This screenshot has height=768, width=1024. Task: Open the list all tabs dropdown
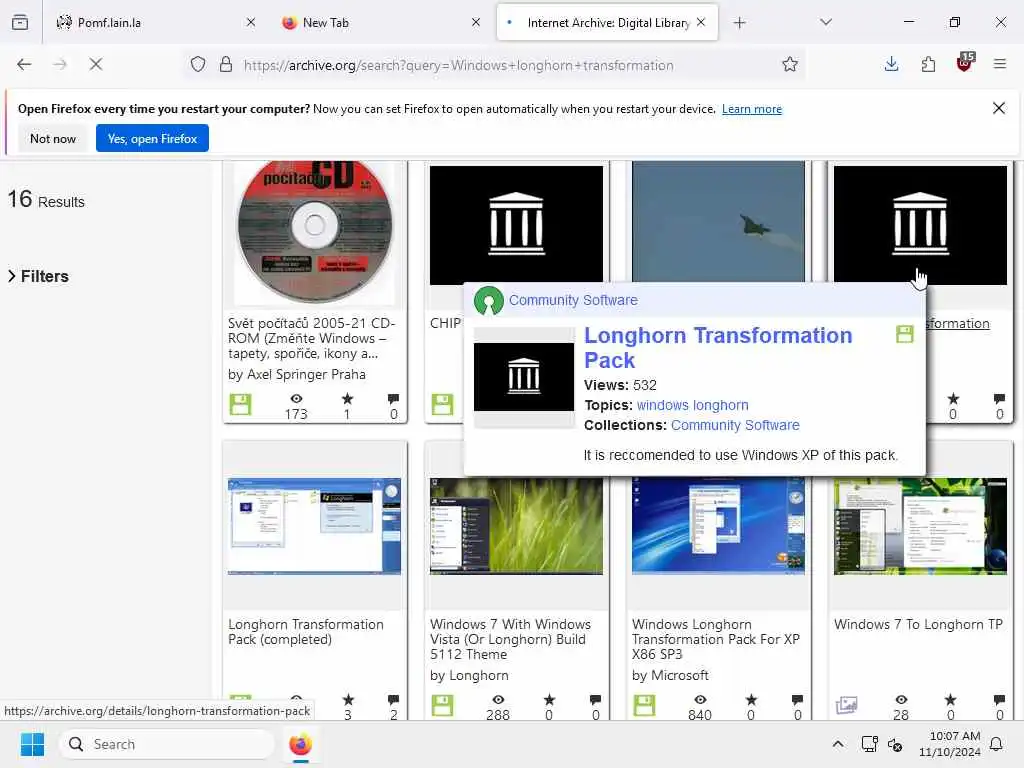pyautogui.click(x=826, y=22)
